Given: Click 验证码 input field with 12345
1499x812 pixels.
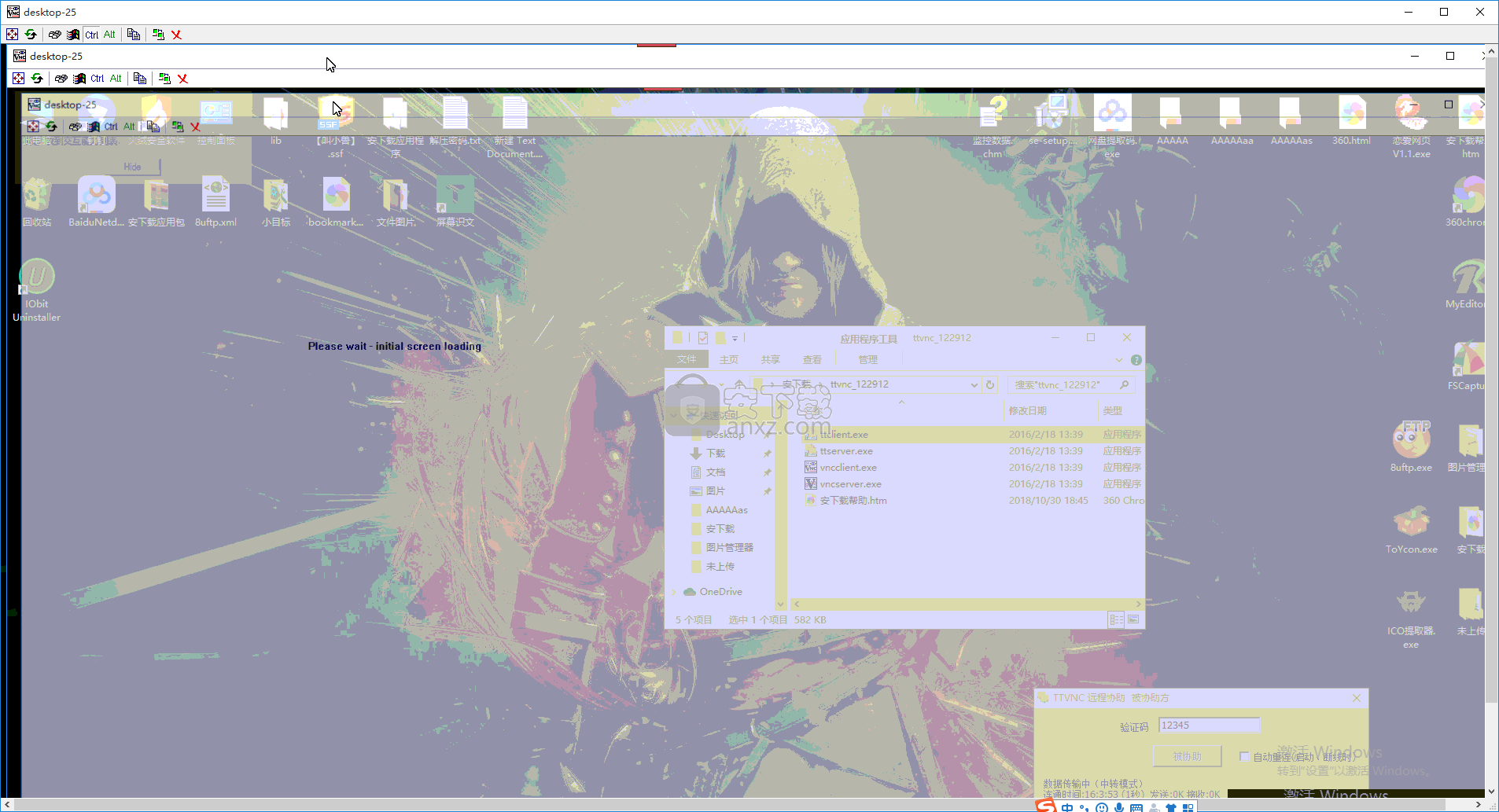Looking at the screenshot, I should [1209, 726].
